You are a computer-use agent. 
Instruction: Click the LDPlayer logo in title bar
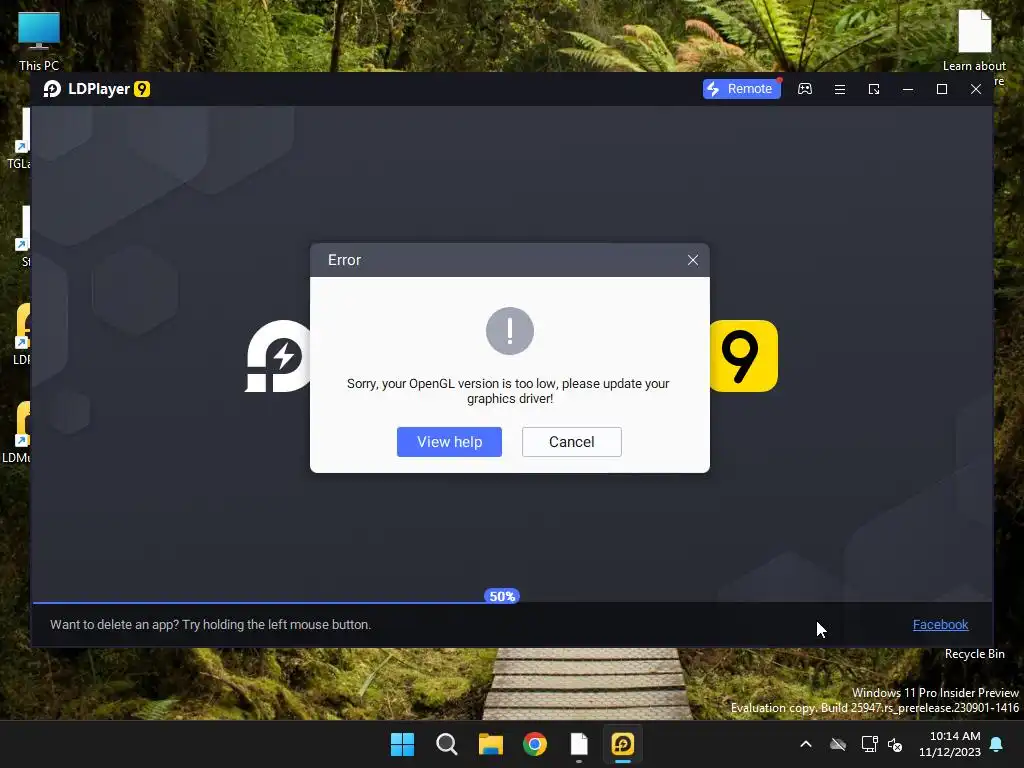[x=52, y=89]
